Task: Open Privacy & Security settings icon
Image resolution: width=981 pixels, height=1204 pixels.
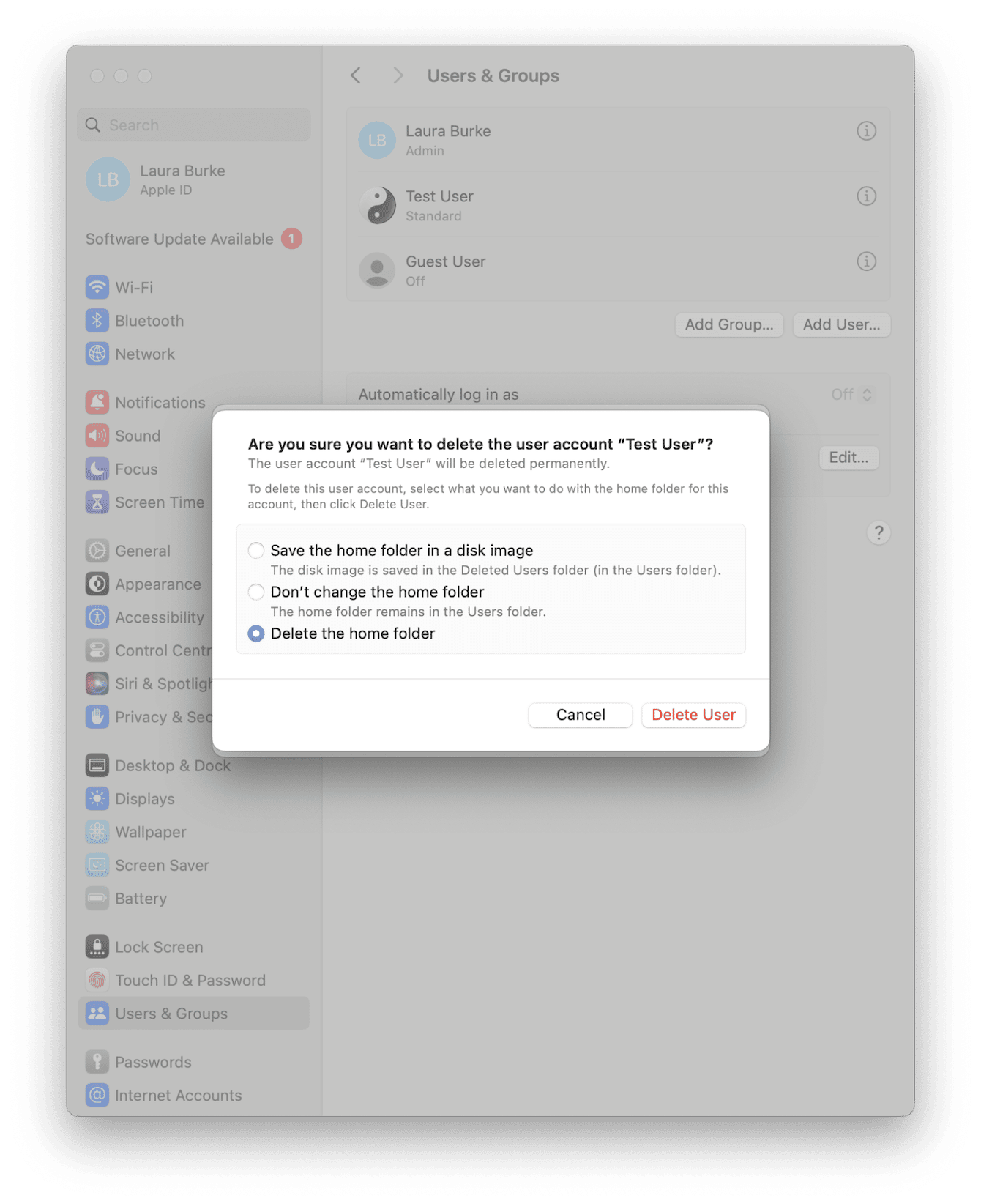Action: tap(97, 717)
